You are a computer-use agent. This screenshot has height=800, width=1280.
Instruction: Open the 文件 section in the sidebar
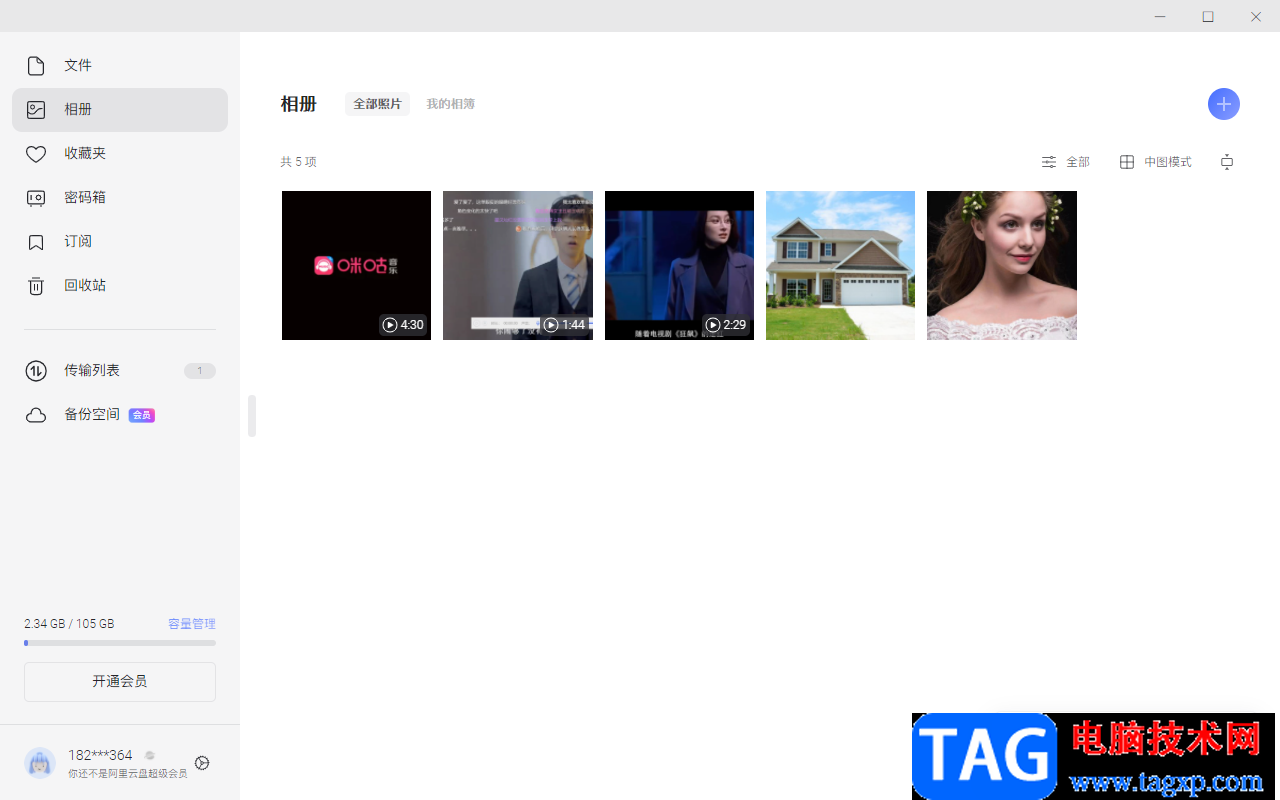(x=120, y=66)
